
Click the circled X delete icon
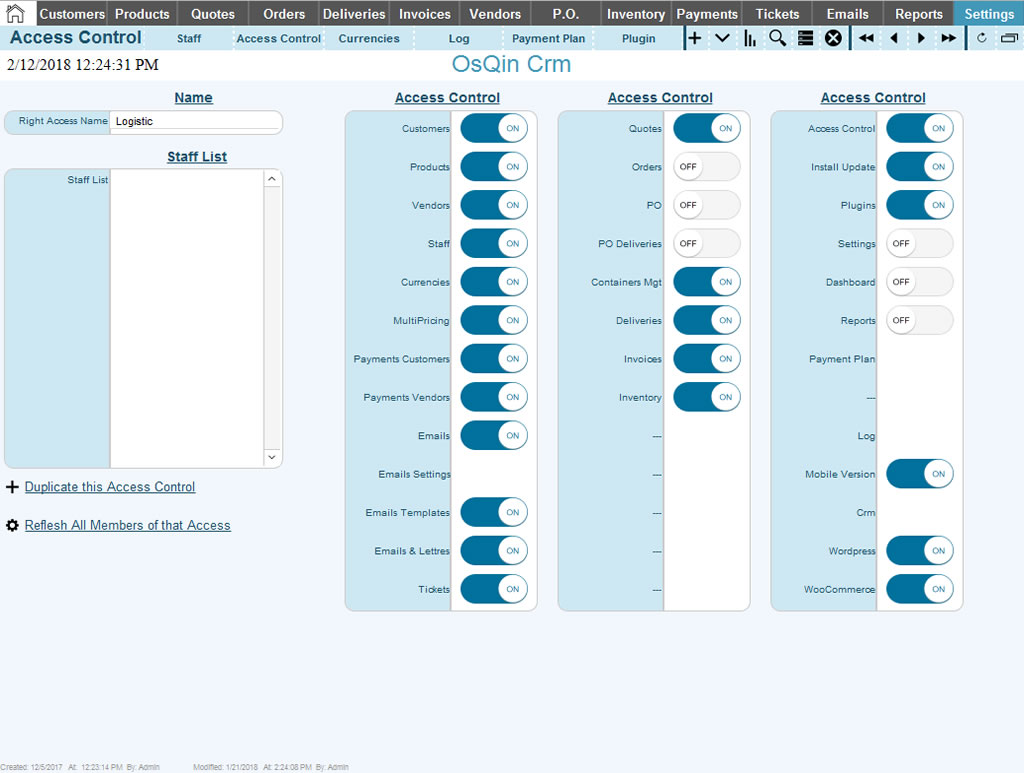point(833,39)
